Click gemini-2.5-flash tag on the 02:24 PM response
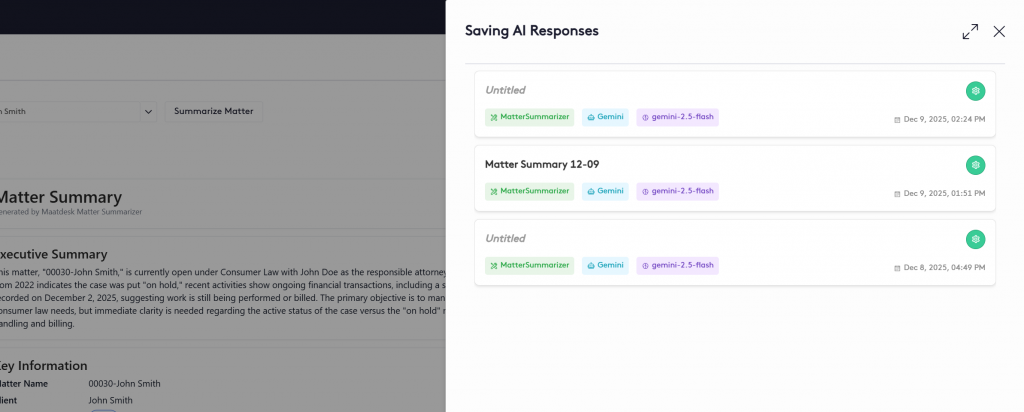 point(677,117)
